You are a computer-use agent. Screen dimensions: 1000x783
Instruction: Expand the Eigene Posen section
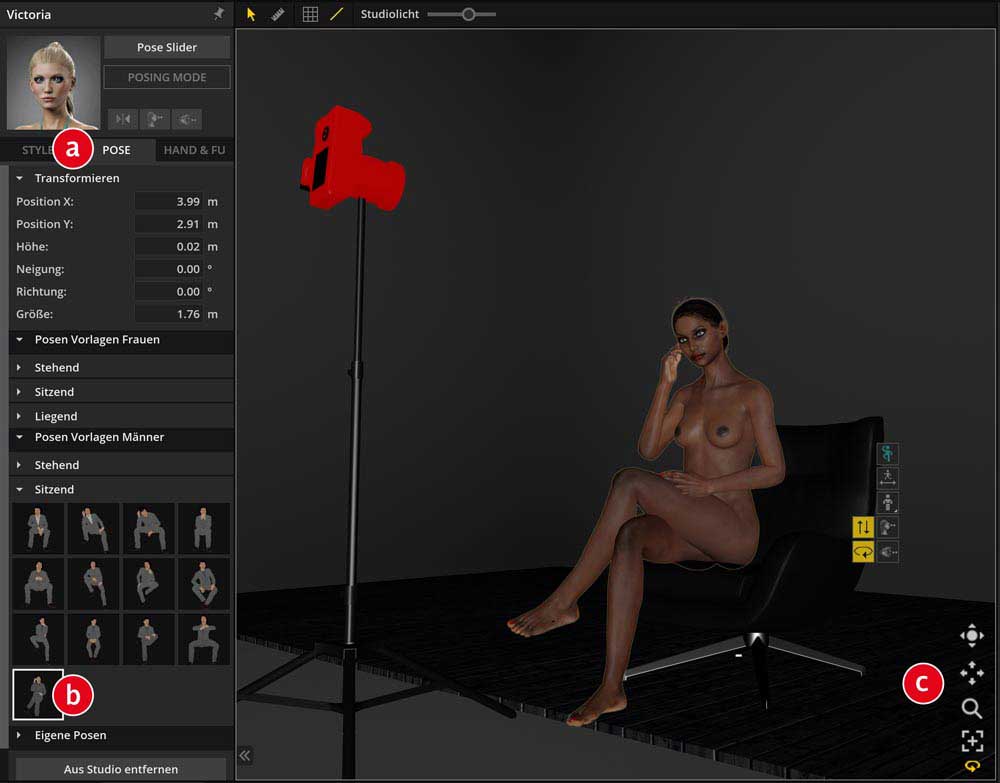coord(19,735)
